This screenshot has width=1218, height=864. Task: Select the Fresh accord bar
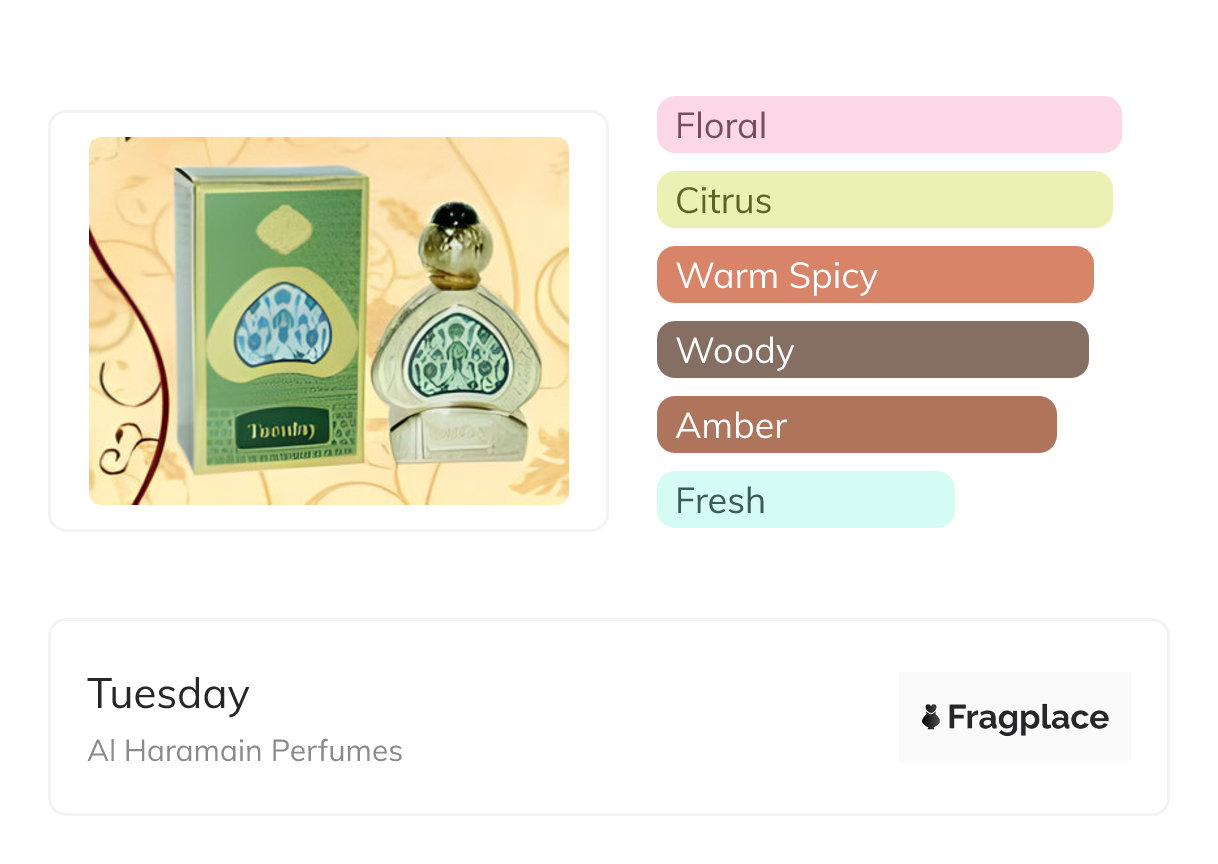[x=805, y=500]
